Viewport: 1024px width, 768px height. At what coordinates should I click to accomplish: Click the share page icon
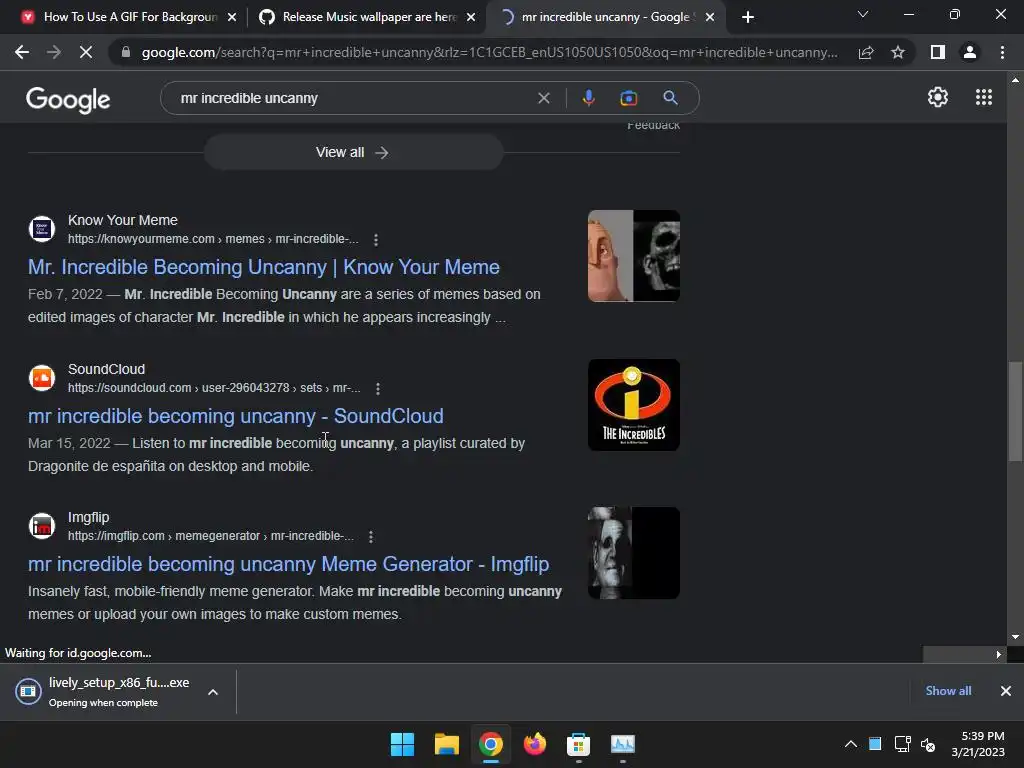click(866, 52)
